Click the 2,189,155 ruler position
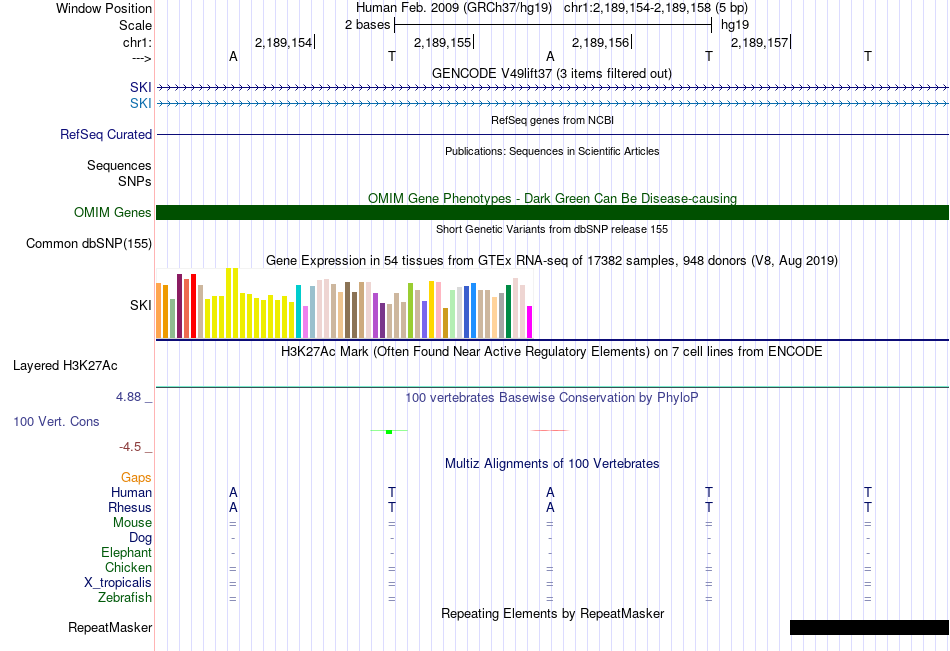Viewport: 950px width, 651px height. pos(442,42)
